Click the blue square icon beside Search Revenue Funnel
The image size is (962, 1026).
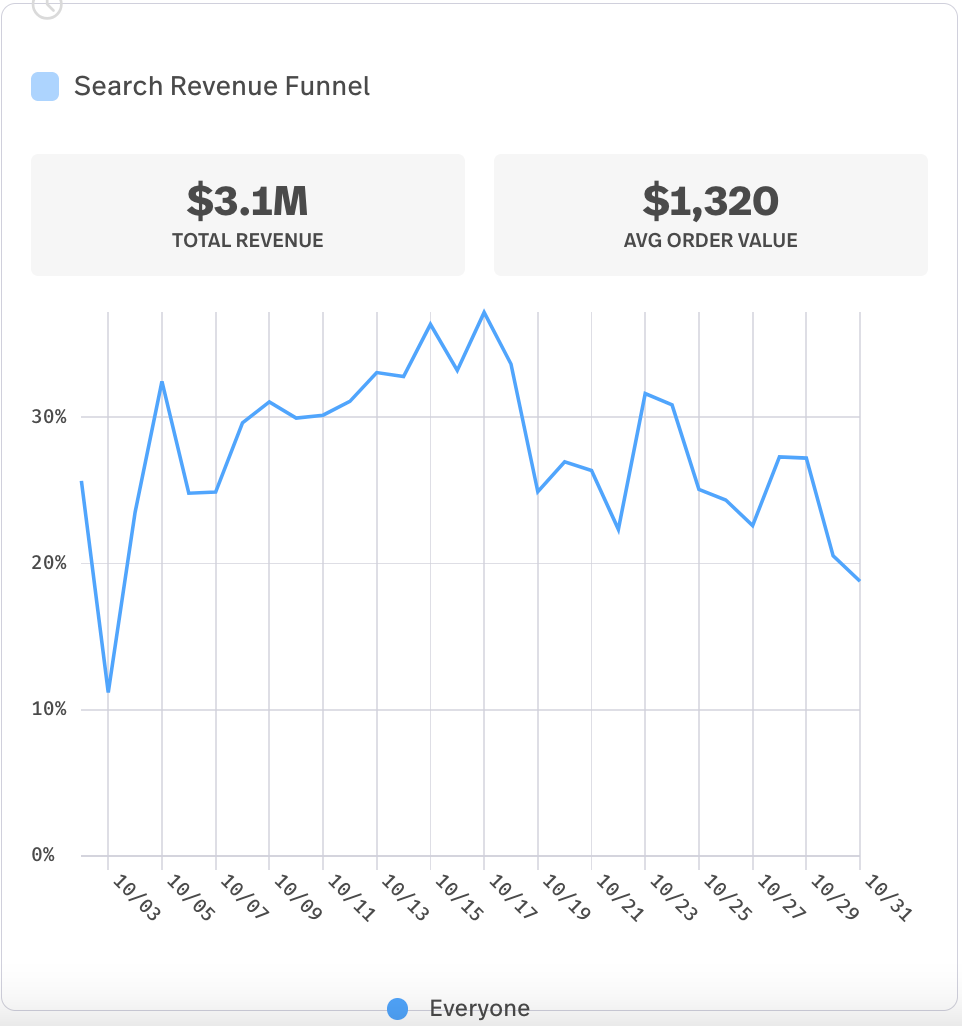point(45,86)
